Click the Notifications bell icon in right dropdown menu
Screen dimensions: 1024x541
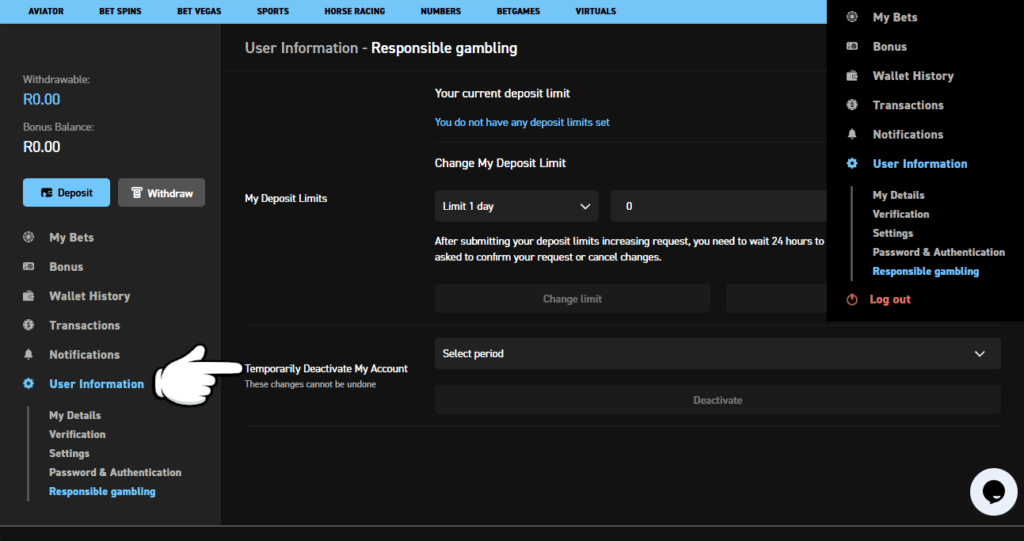pyautogui.click(x=852, y=134)
